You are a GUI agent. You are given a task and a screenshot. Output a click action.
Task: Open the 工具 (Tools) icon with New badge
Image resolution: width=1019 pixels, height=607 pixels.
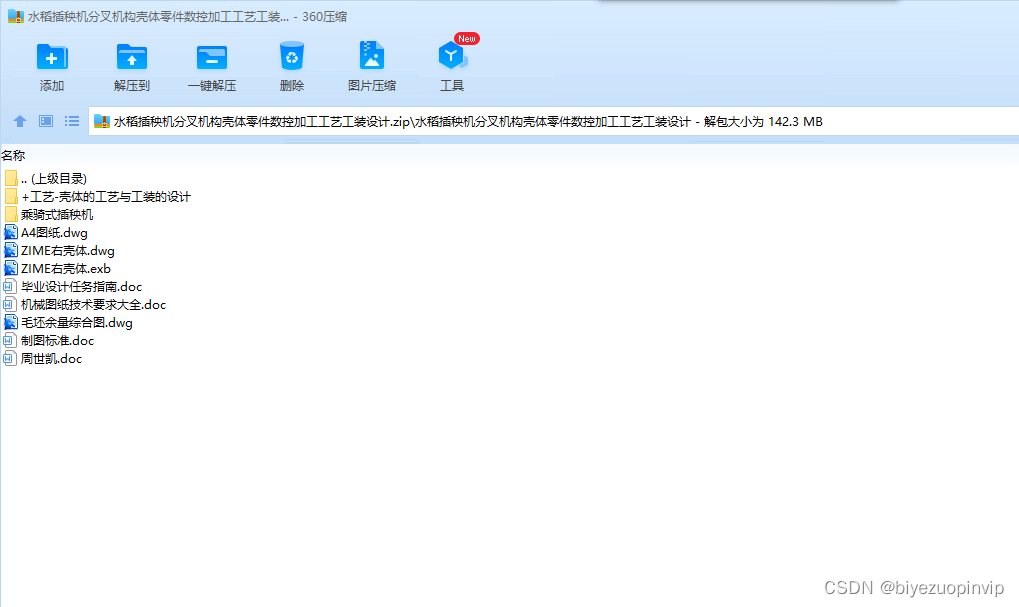tap(453, 55)
